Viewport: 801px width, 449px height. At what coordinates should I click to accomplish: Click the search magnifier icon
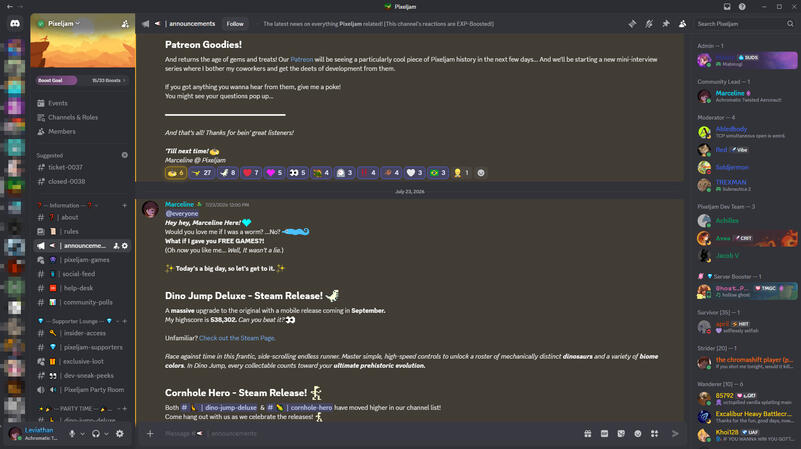[x=790, y=23]
